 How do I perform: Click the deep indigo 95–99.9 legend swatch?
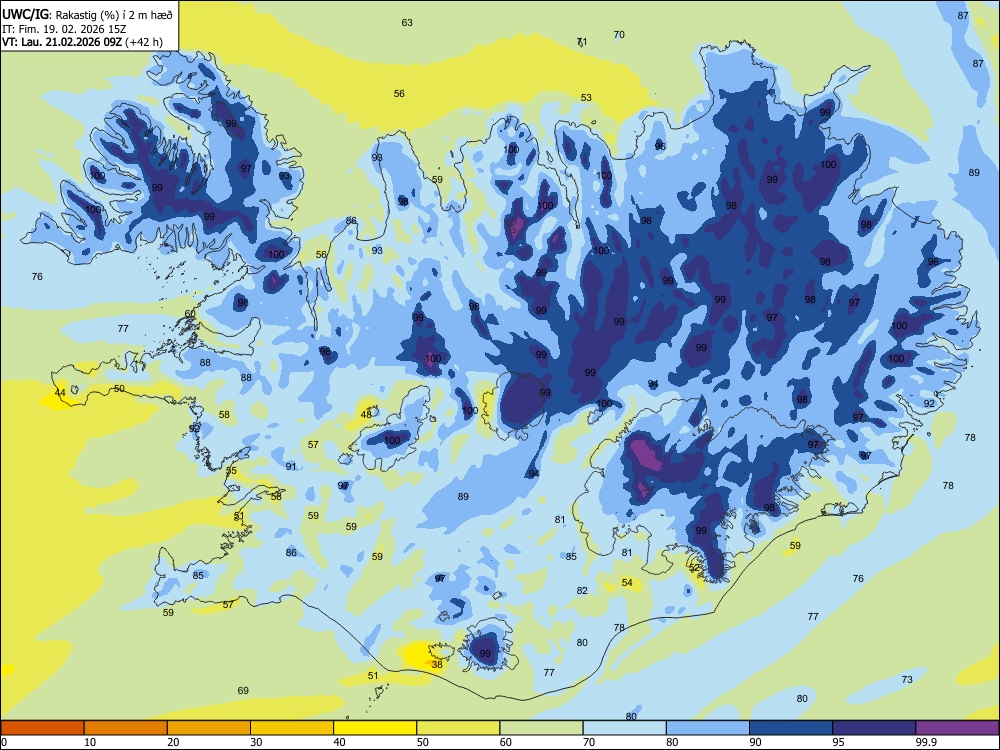pos(874,728)
